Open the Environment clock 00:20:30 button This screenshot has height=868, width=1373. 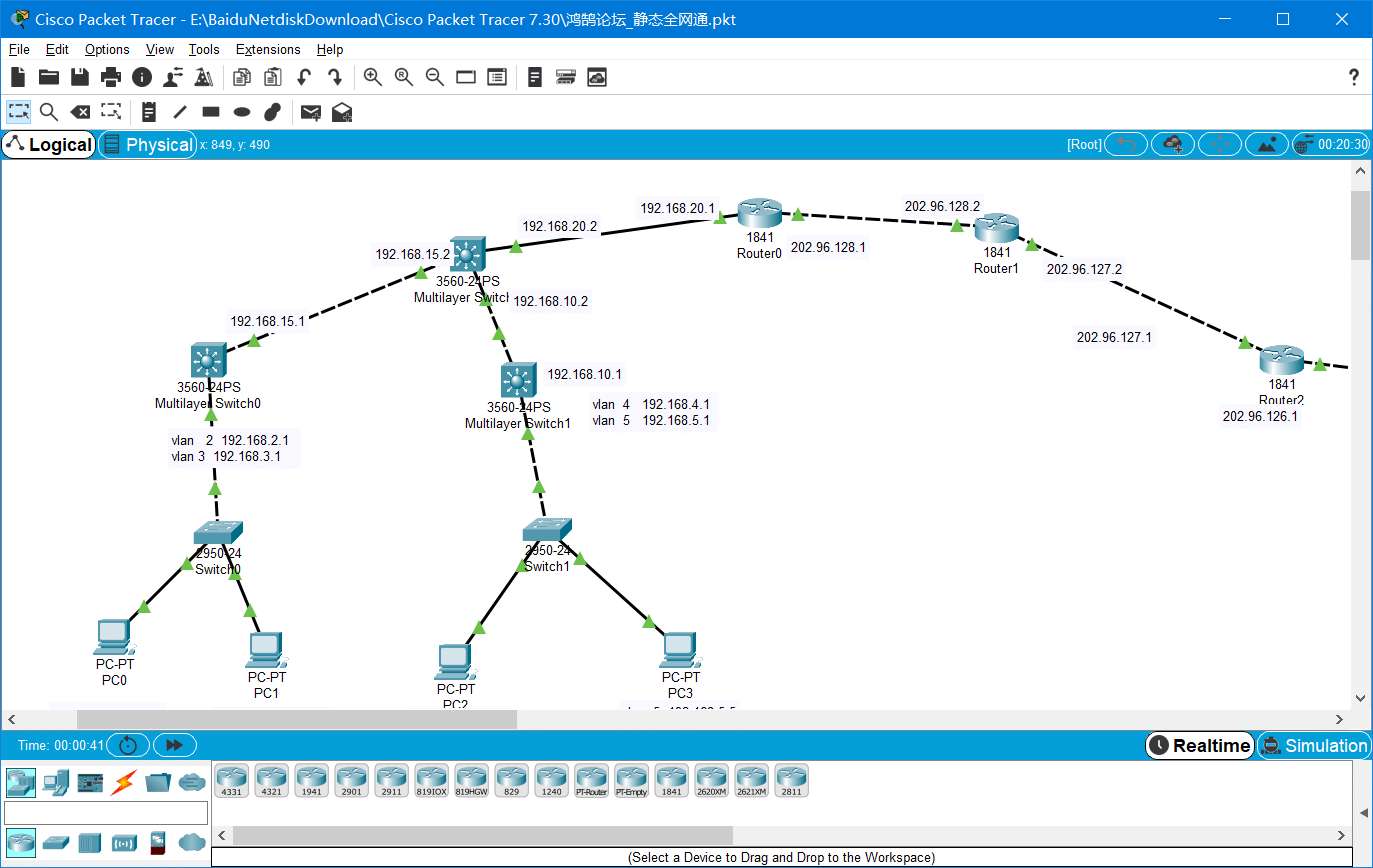pyautogui.click(x=1330, y=145)
